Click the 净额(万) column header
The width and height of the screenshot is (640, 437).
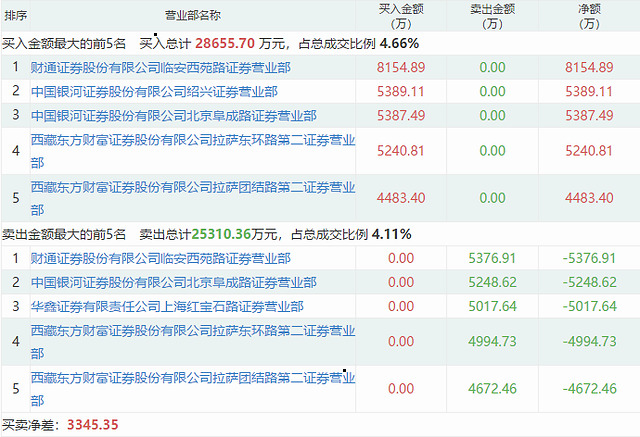[589, 16]
